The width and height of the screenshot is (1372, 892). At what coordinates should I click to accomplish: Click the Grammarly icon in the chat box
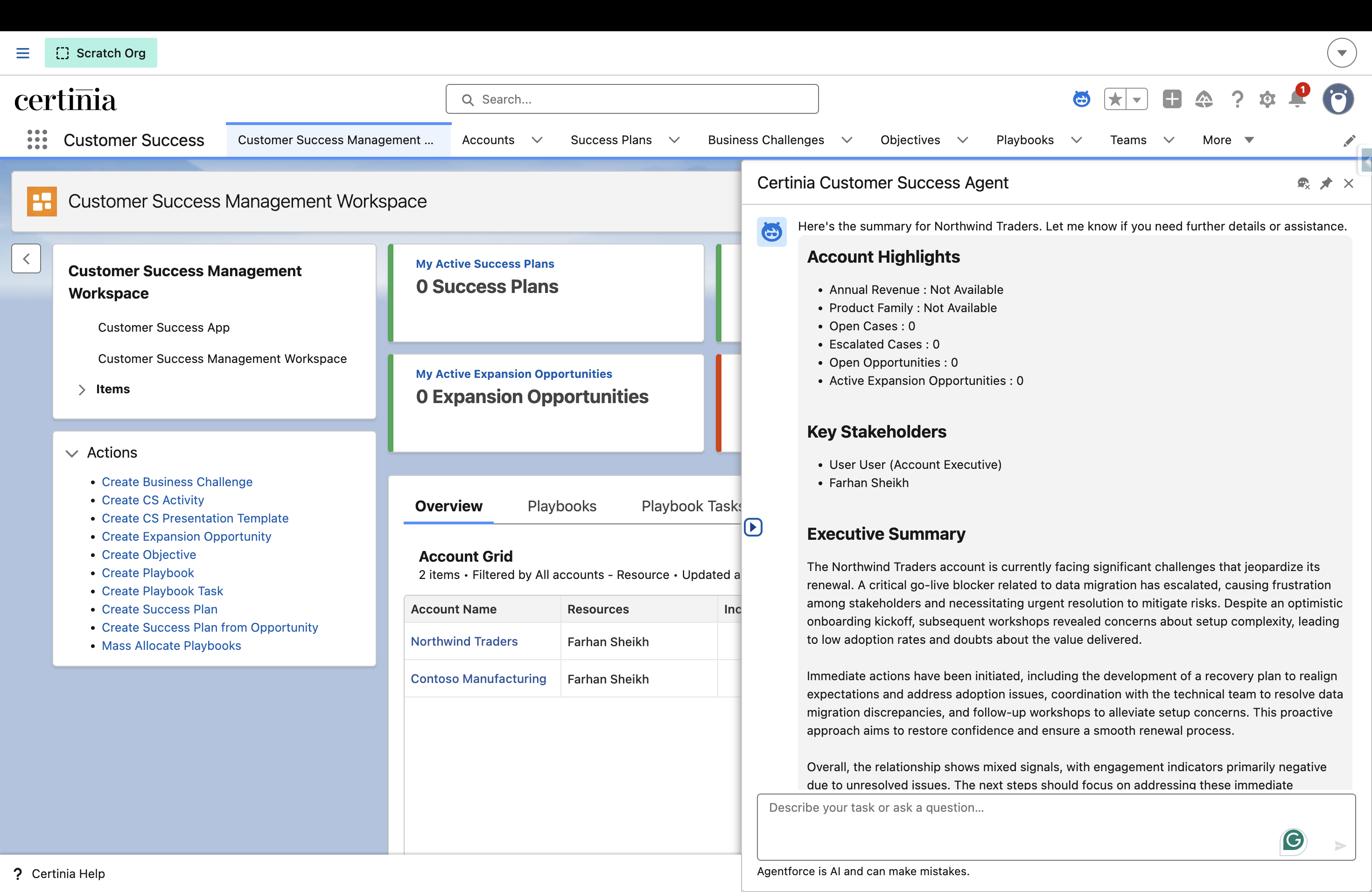[1293, 841]
